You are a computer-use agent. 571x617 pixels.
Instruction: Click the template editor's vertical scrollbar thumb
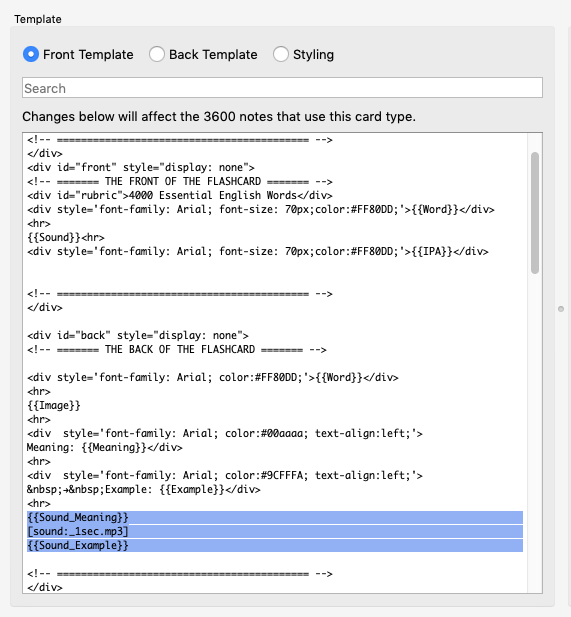click(x=535, y=213)
